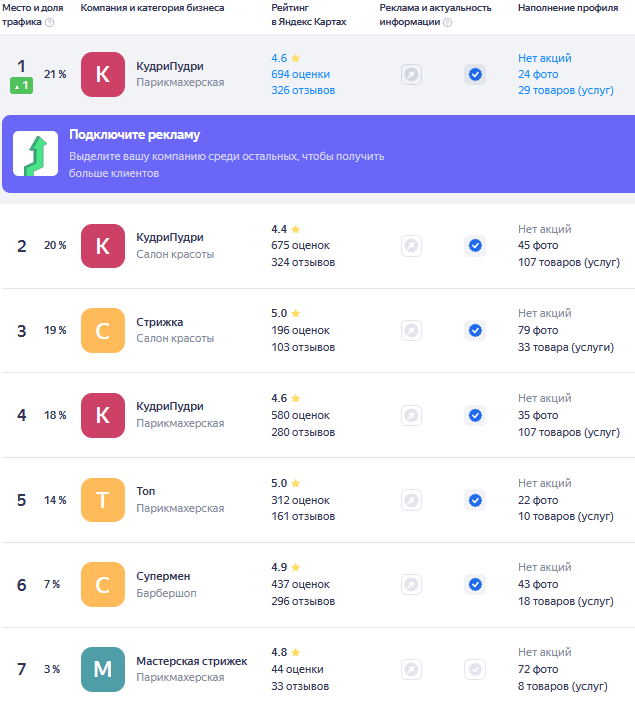Click the 'Супермен' company name
Viewport: 635px width, 705px height.
tap(163, 576)
